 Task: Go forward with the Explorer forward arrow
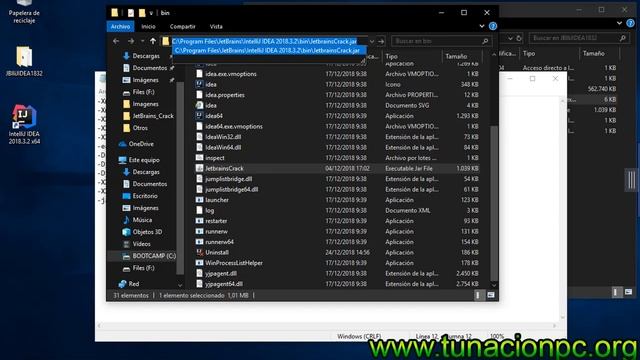(x=131, y=41)
